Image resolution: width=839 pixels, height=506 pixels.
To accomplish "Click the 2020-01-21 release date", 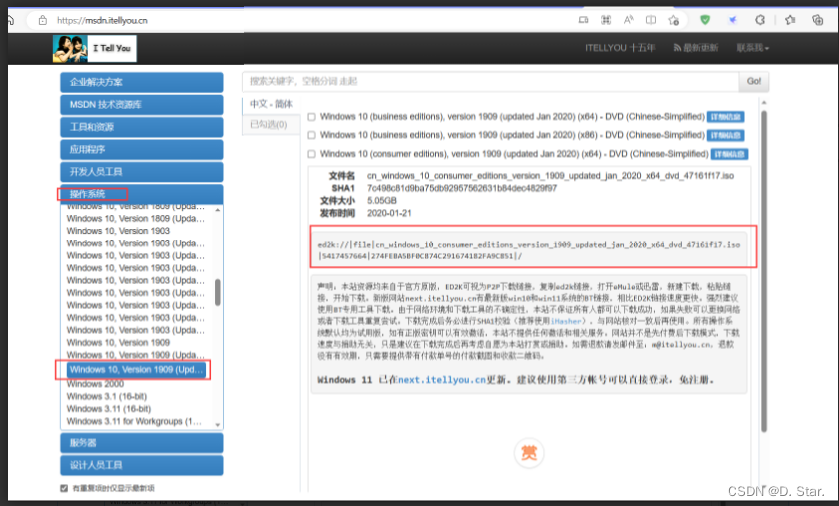I will (x=389, y=213).
